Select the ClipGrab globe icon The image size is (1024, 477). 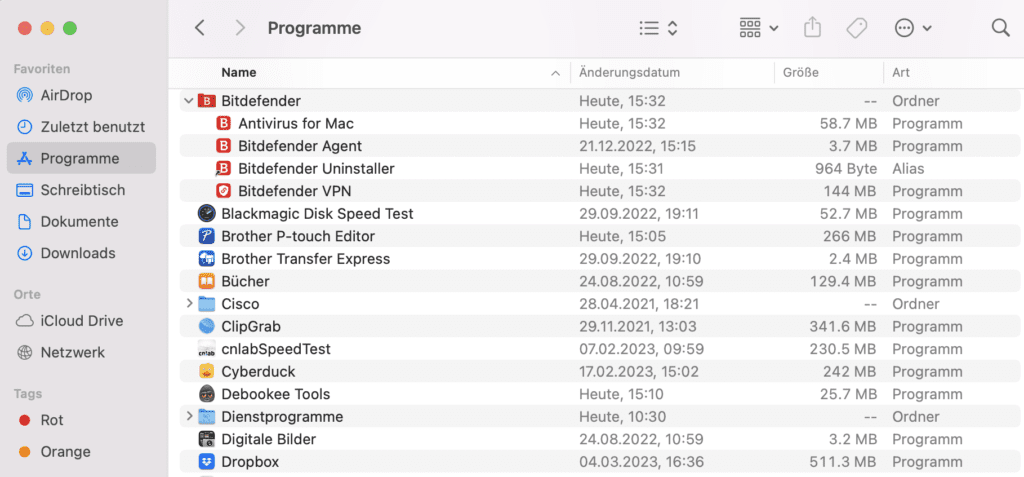click(206, 326)
